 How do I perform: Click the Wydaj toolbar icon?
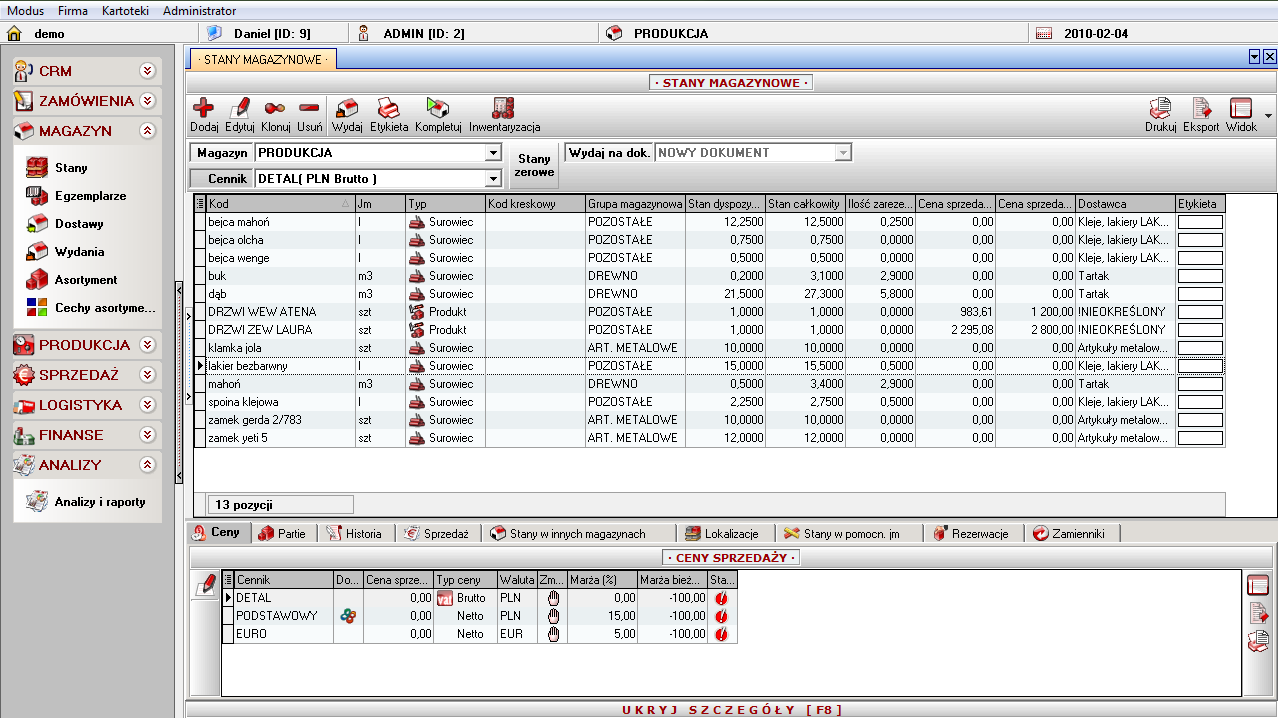[x=347, y=108]
